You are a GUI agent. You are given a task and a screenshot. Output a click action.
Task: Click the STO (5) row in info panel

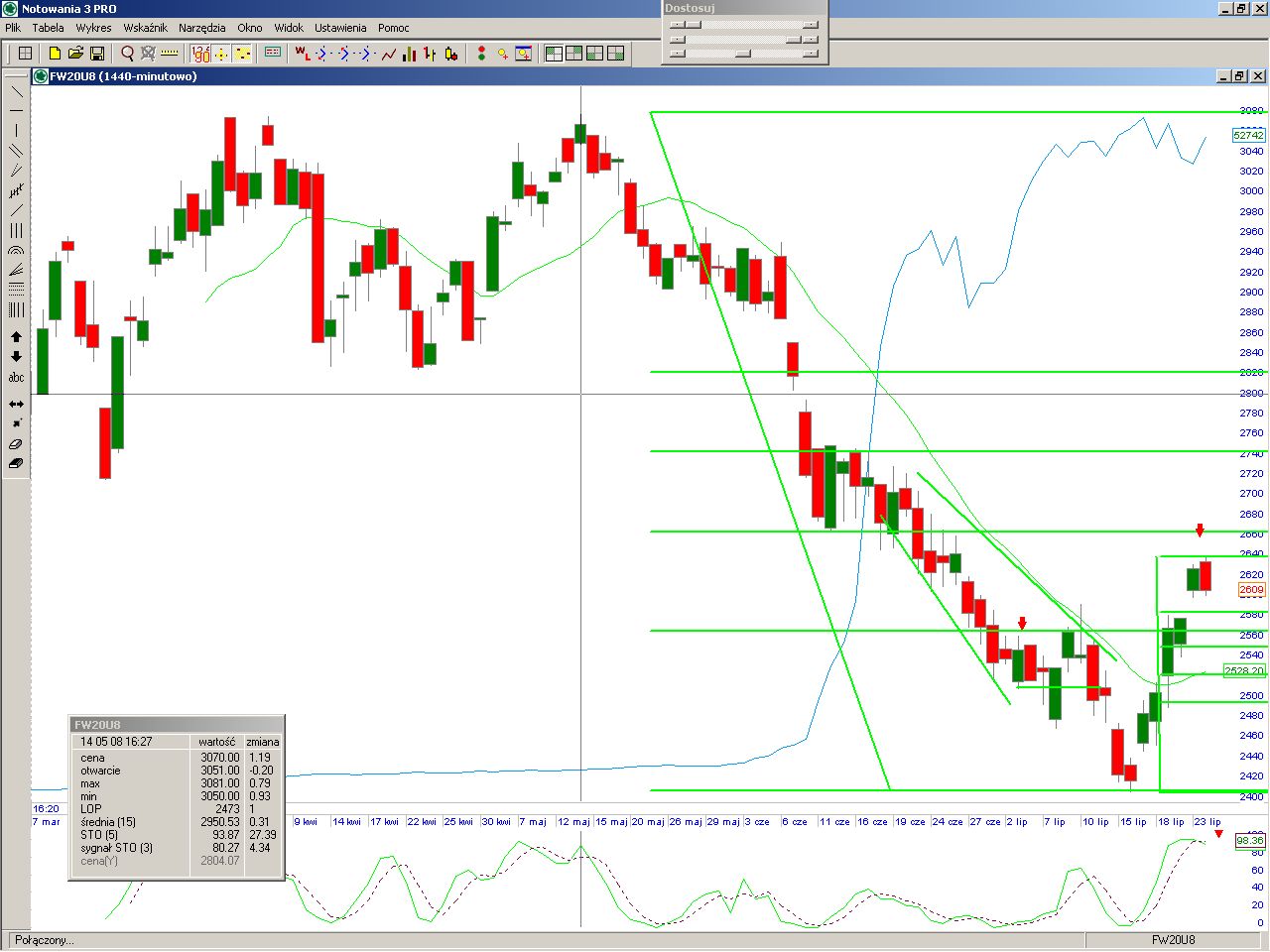[177, 835]
